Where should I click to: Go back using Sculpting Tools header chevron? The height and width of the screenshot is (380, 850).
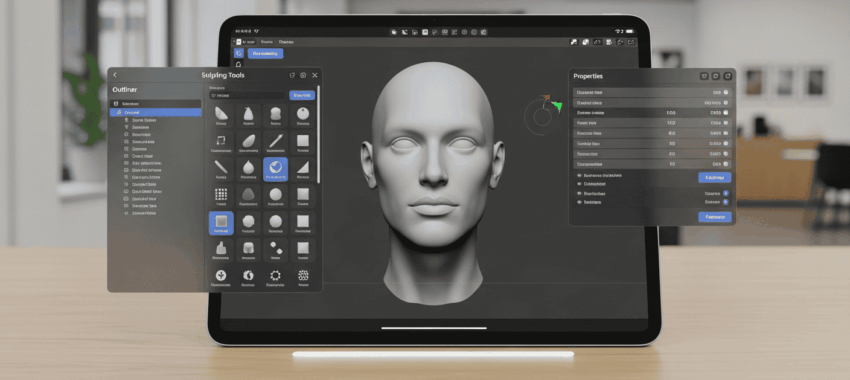115,75
